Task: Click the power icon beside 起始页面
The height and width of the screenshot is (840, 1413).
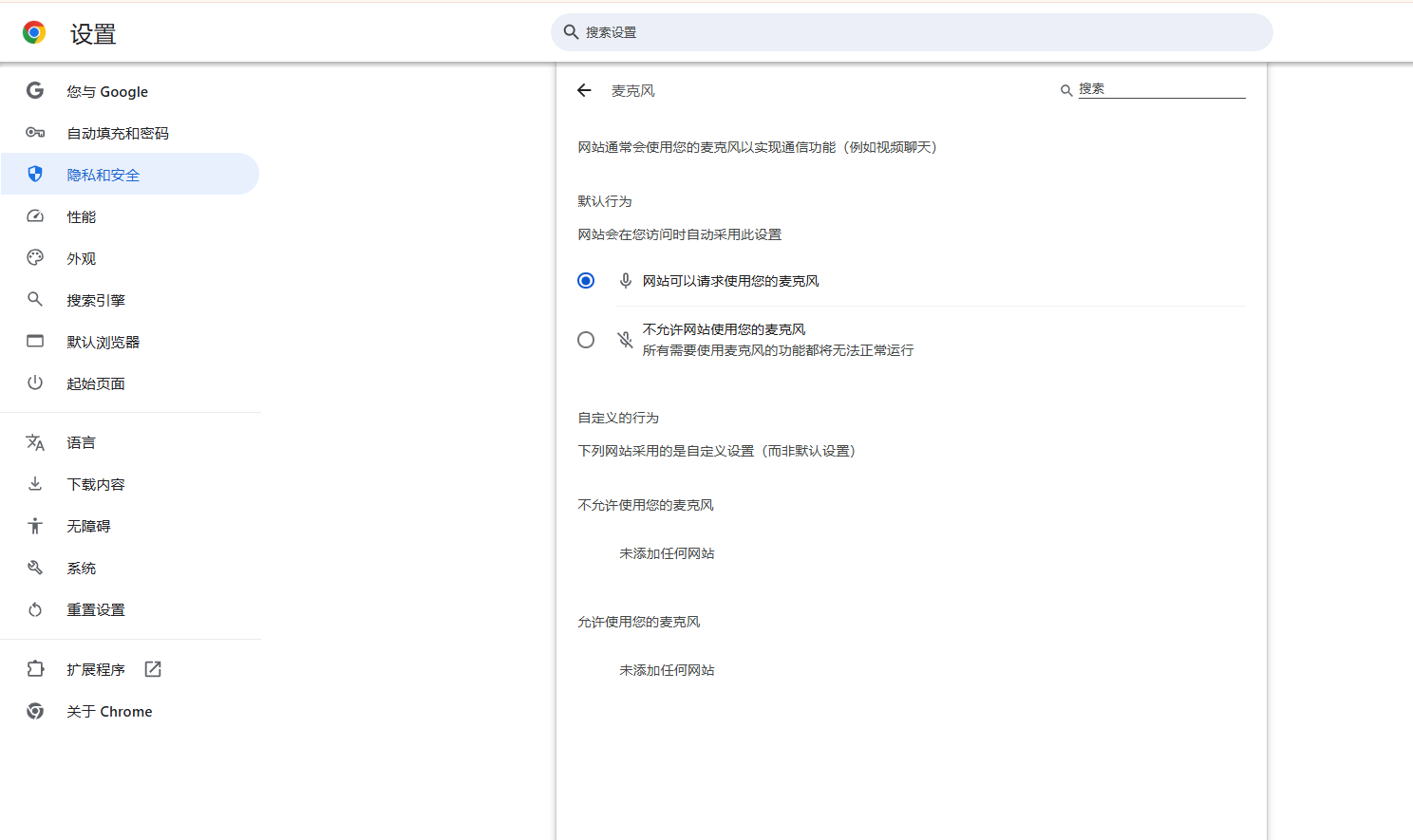Action: 35,383
